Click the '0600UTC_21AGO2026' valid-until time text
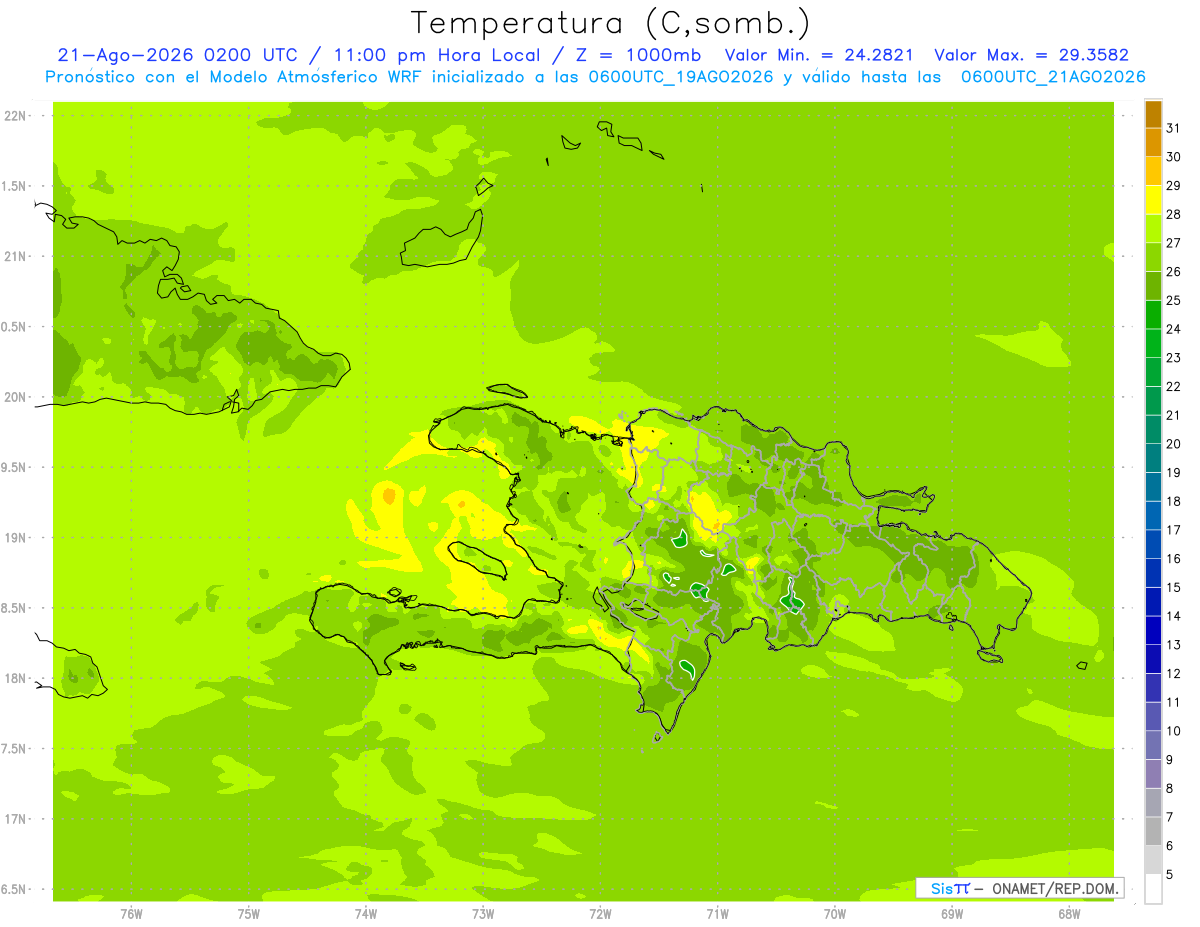Screen dimensions: 1200x927 click(1053, 77)
